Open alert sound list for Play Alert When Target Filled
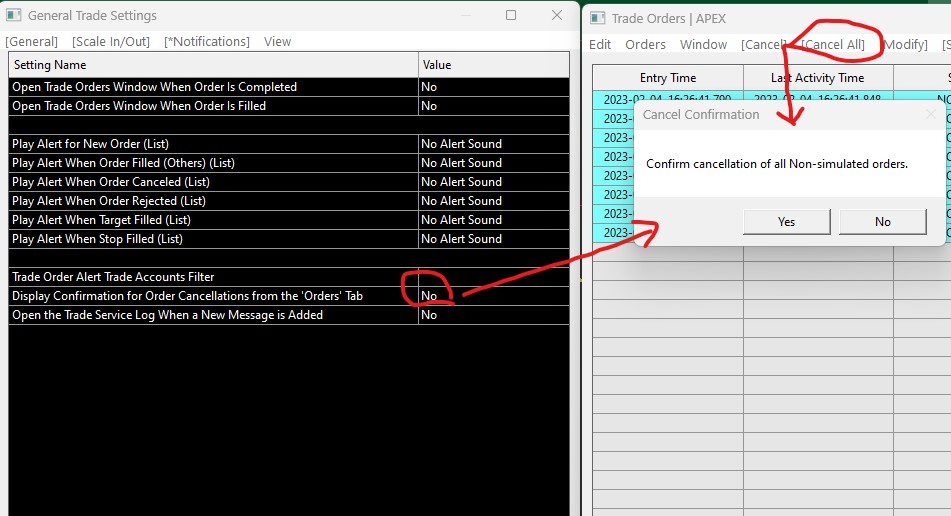The image size is (951, 516). click(x=494, y=219)
